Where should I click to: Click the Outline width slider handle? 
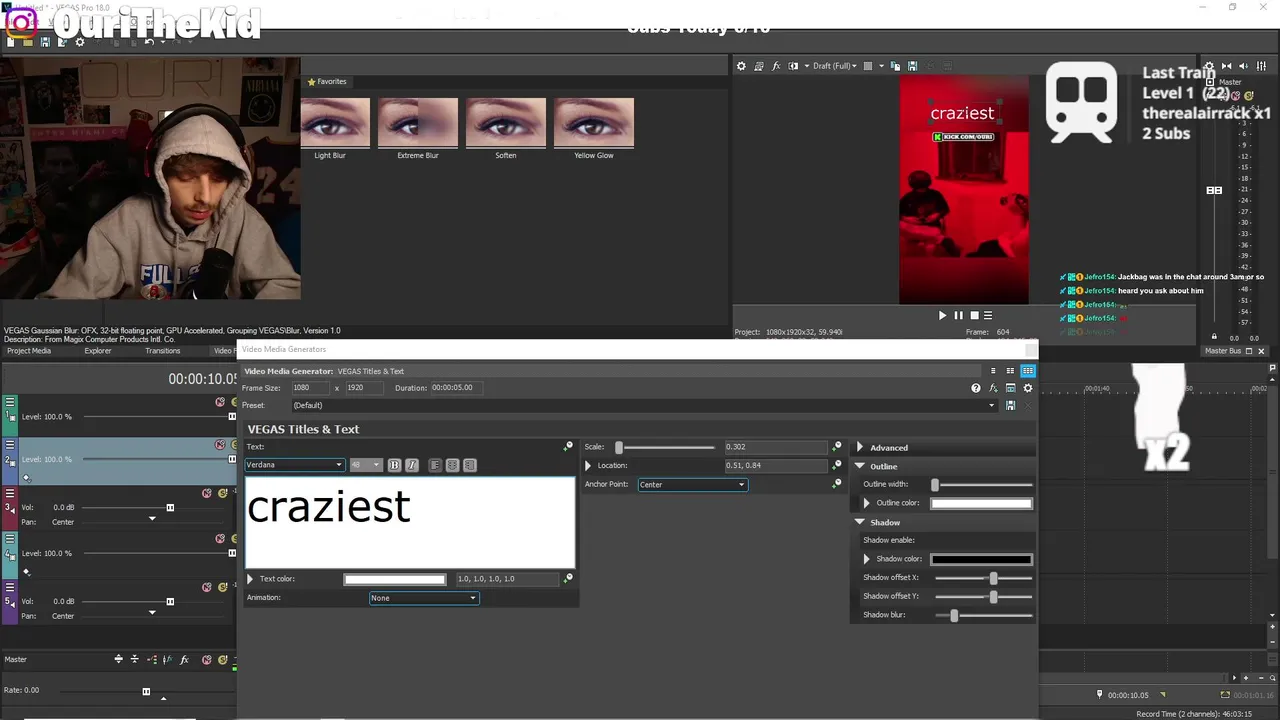pos(935,485)
